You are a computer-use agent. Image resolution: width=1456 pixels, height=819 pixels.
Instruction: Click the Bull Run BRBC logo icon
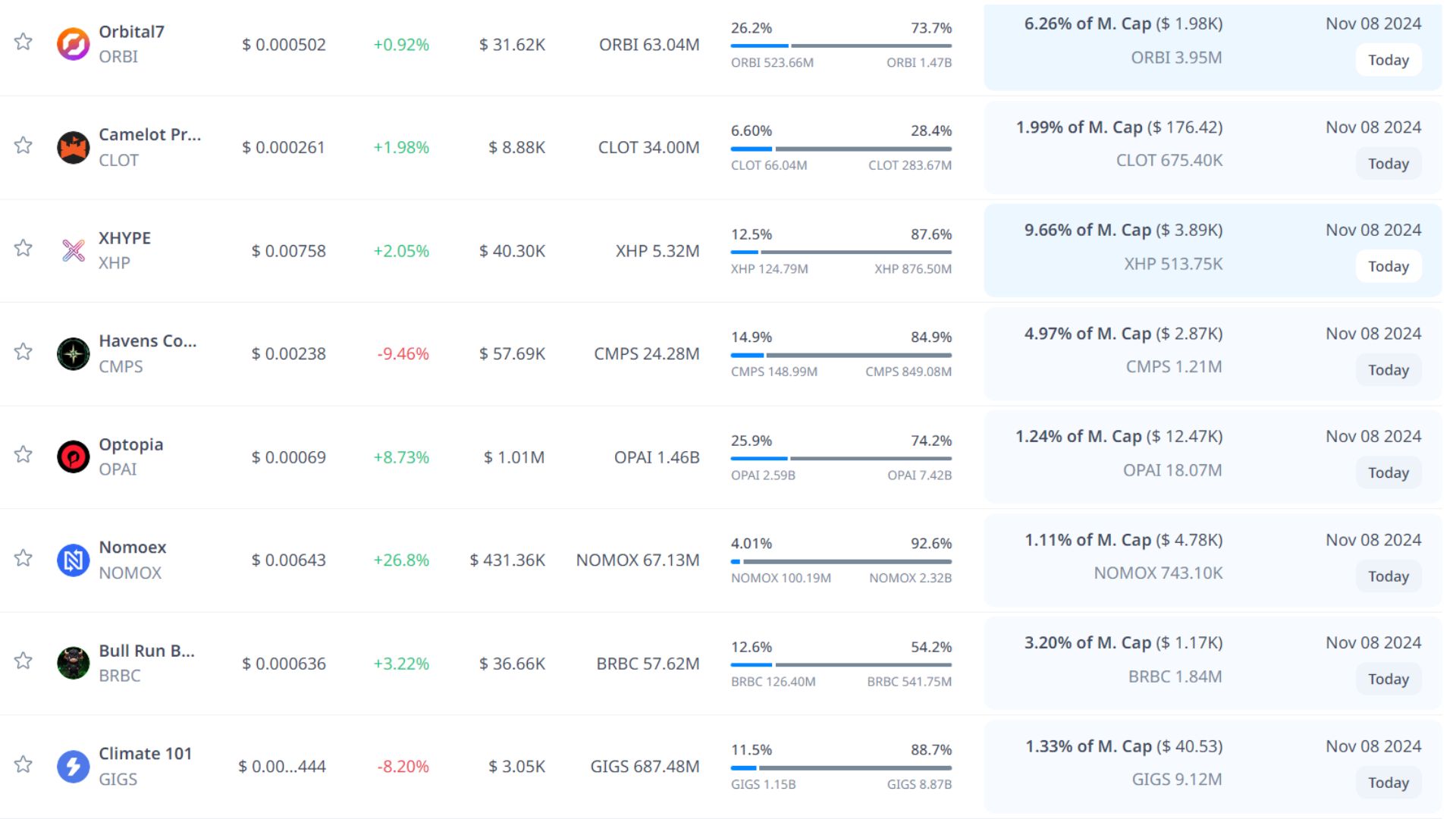74,663
